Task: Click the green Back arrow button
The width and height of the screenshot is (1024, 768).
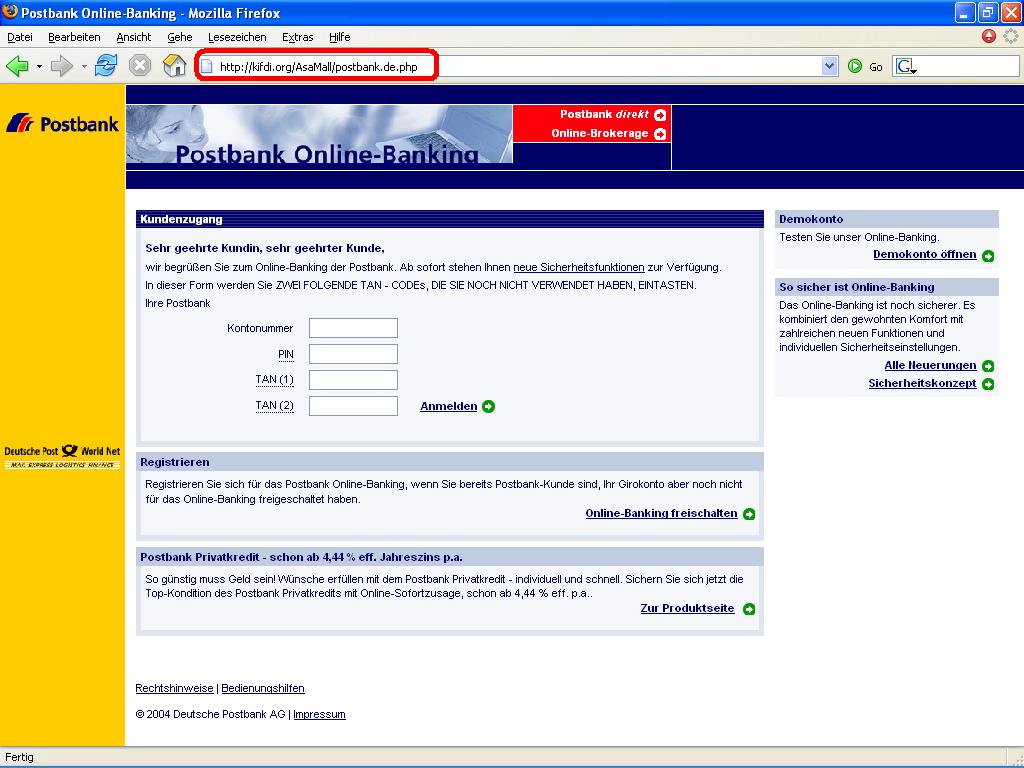Action: [17, 66]
